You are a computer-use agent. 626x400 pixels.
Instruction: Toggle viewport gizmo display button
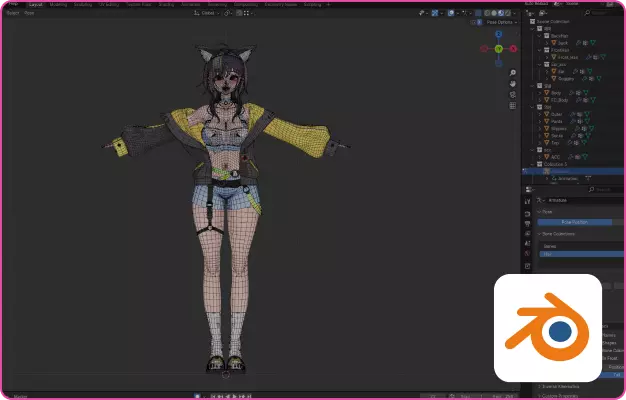[435, 13]
